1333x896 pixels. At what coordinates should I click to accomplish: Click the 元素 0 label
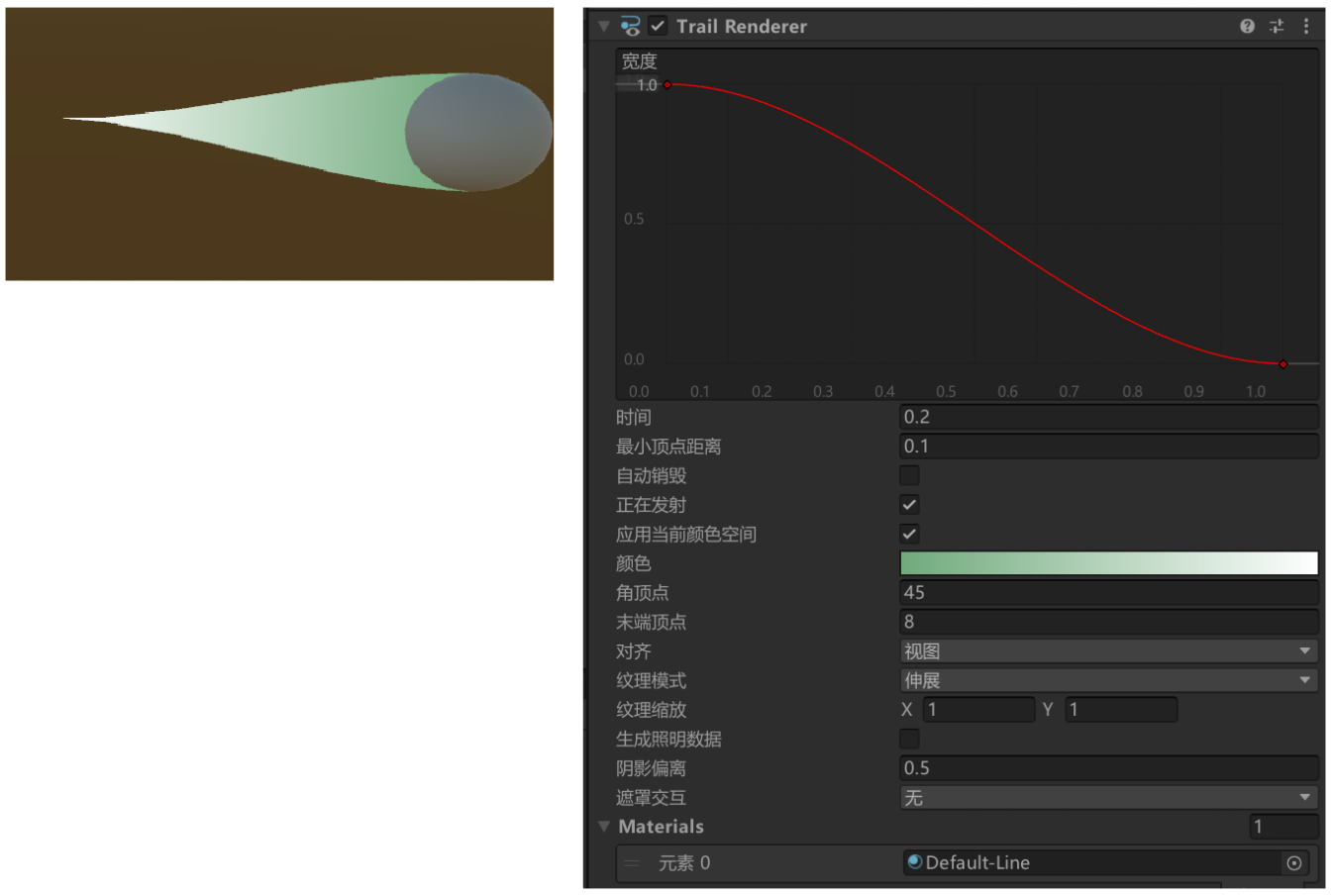[684, 863]
